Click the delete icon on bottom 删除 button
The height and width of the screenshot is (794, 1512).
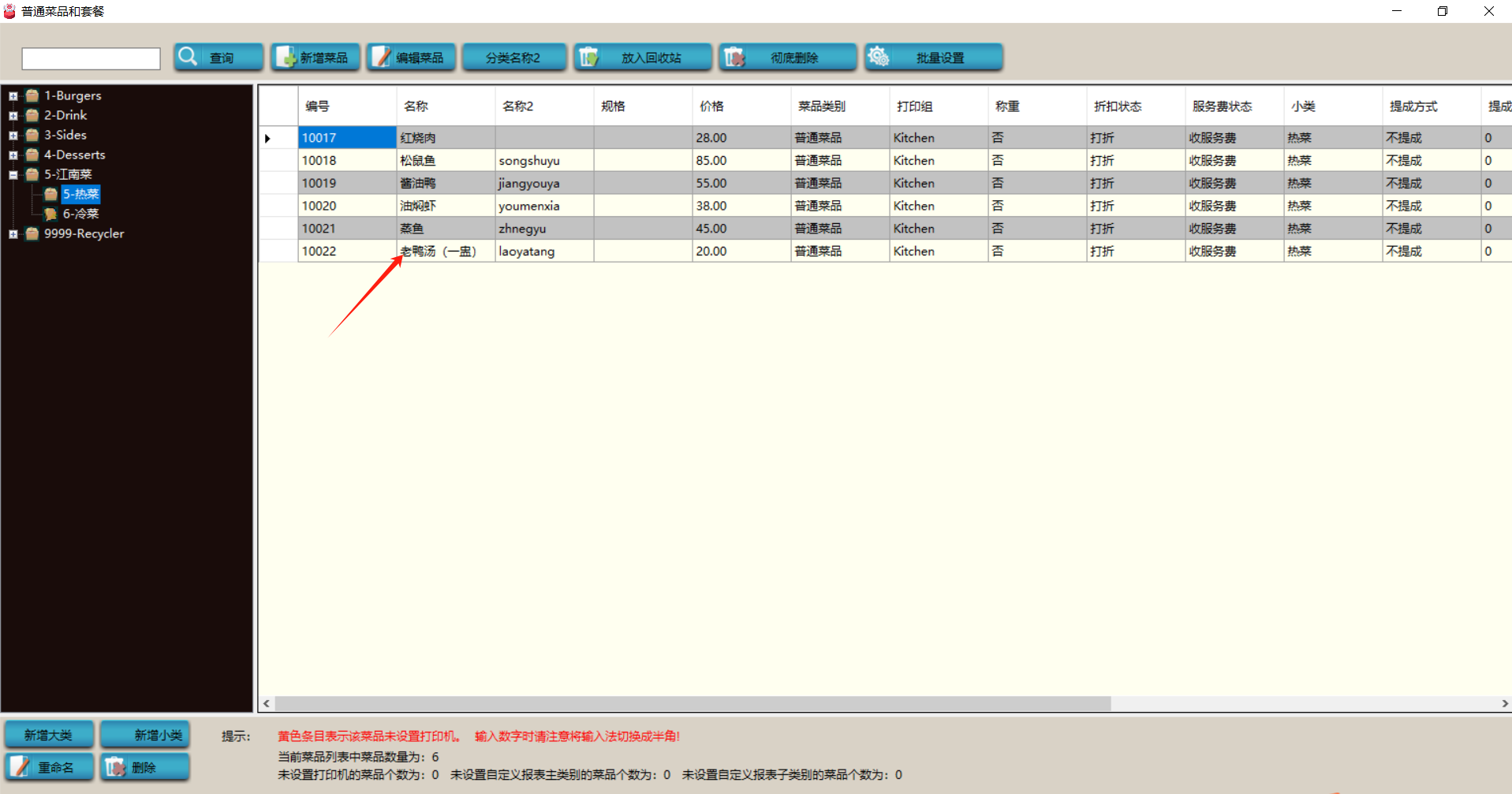click(x=115, y=766)
